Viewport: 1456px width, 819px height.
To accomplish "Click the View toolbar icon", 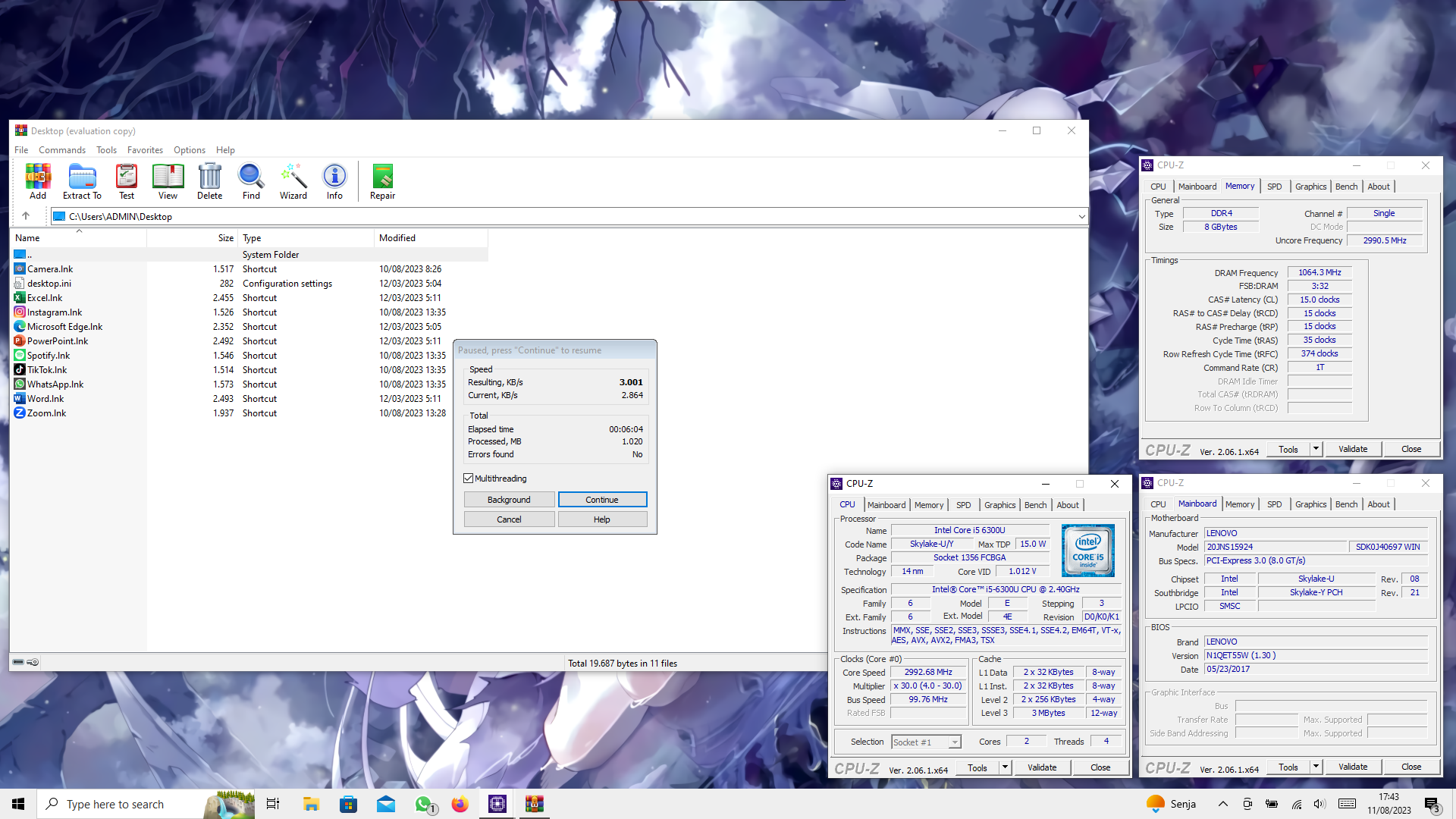I will point(168,181).
